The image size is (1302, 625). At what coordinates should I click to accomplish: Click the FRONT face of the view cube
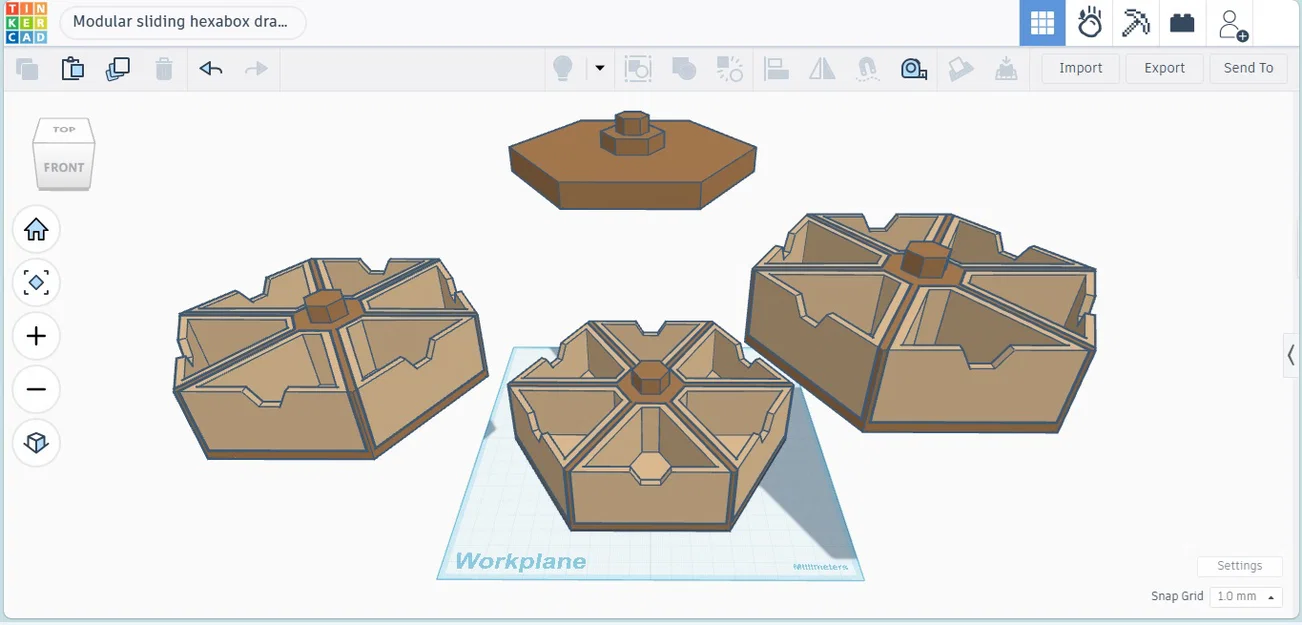tap(64, 168)
